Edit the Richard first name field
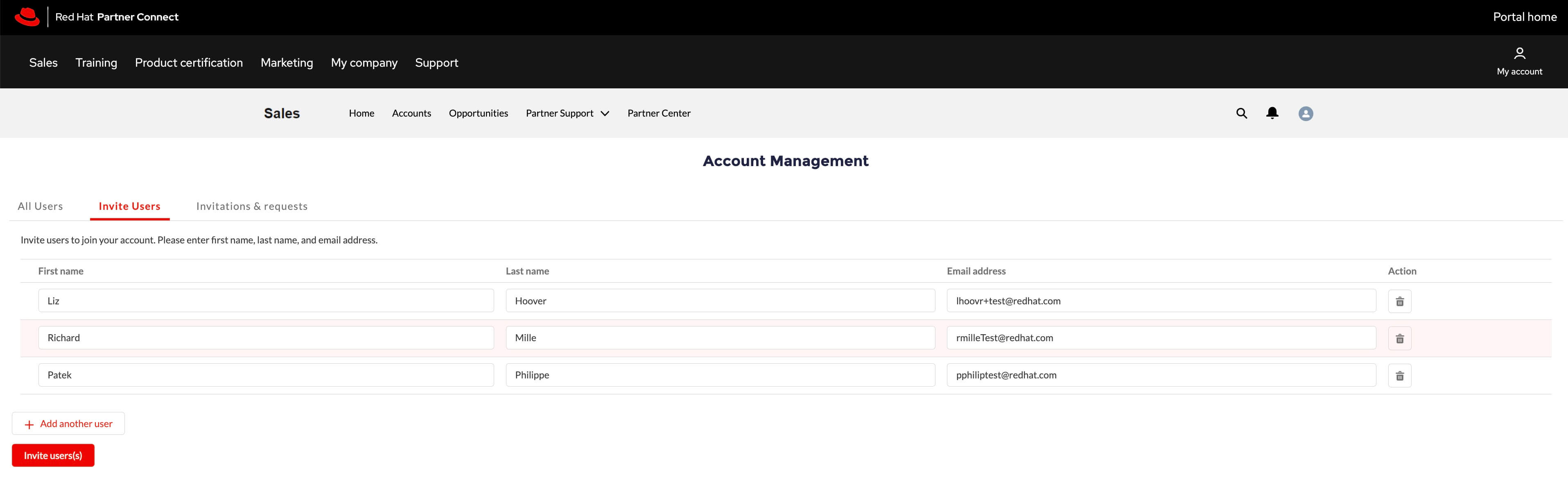Image resolution: width=1568 pixels, height=486 pixels. coord(265,337)
